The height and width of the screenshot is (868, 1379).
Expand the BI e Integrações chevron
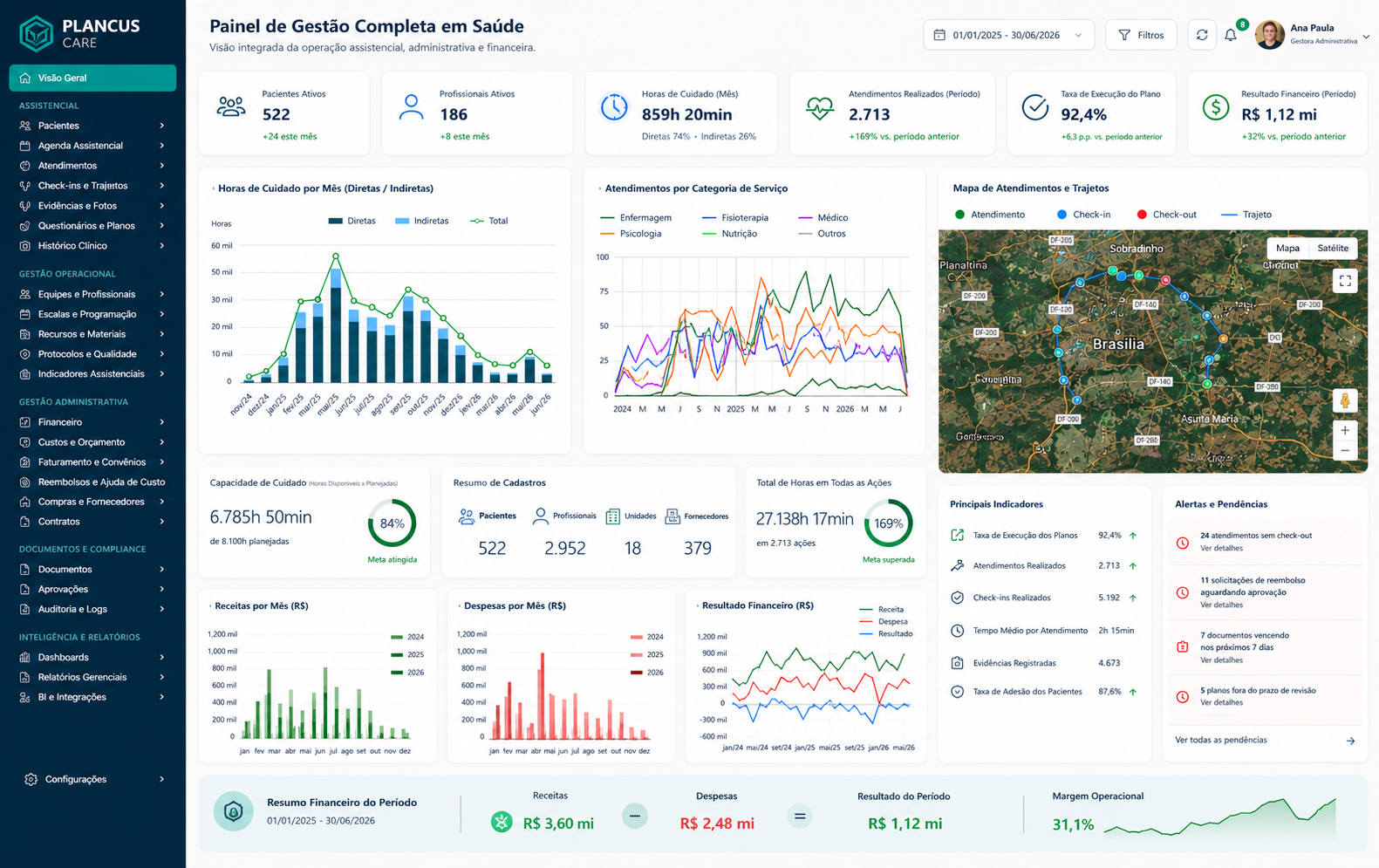[x=162, y=697]
